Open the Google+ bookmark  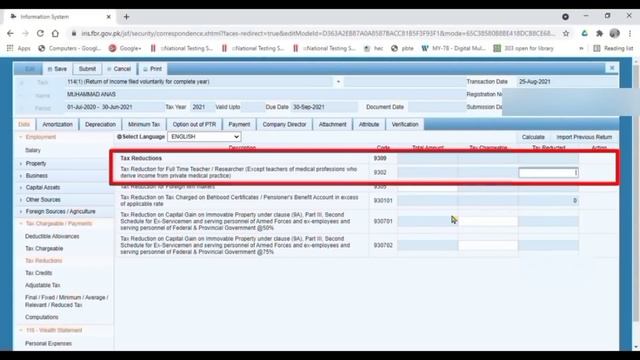coord(124,48)
